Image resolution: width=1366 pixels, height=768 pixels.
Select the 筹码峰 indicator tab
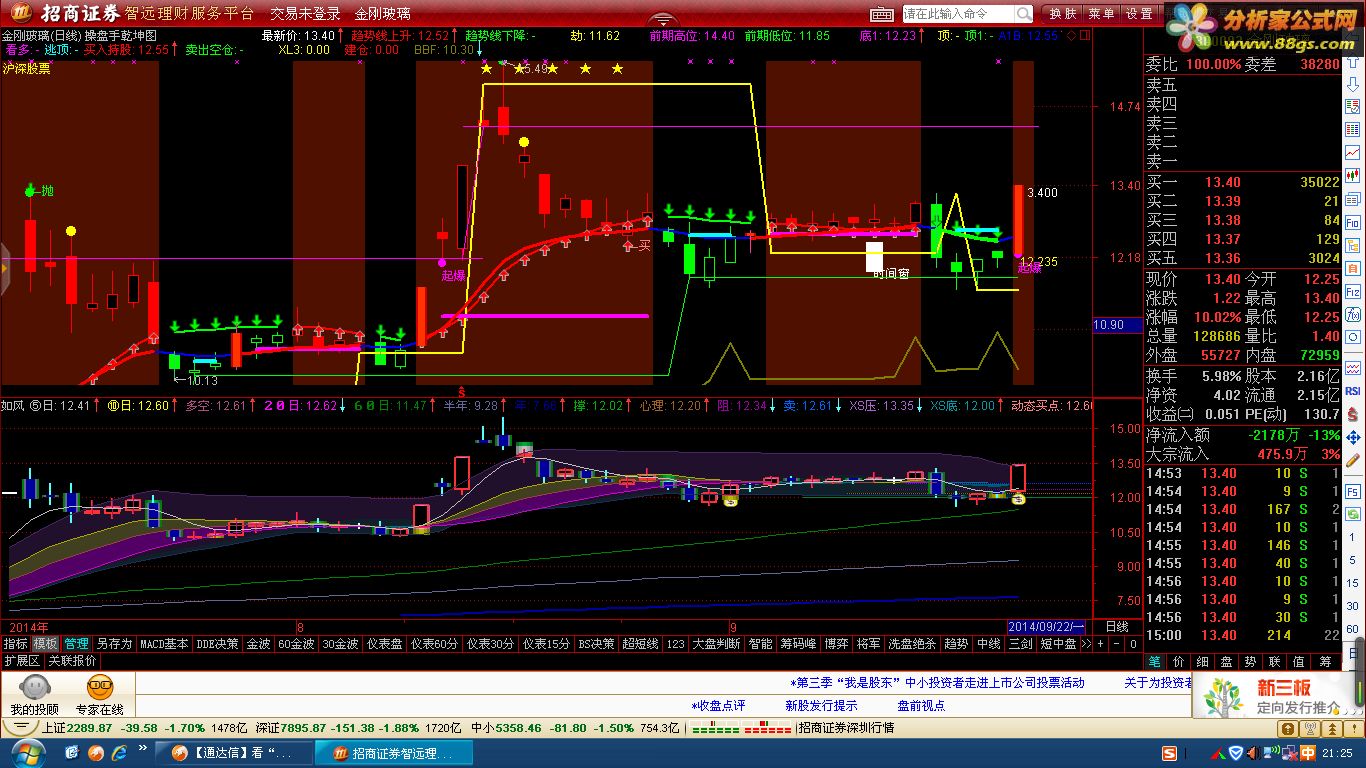pyautogui.click(x=800, y=644)
